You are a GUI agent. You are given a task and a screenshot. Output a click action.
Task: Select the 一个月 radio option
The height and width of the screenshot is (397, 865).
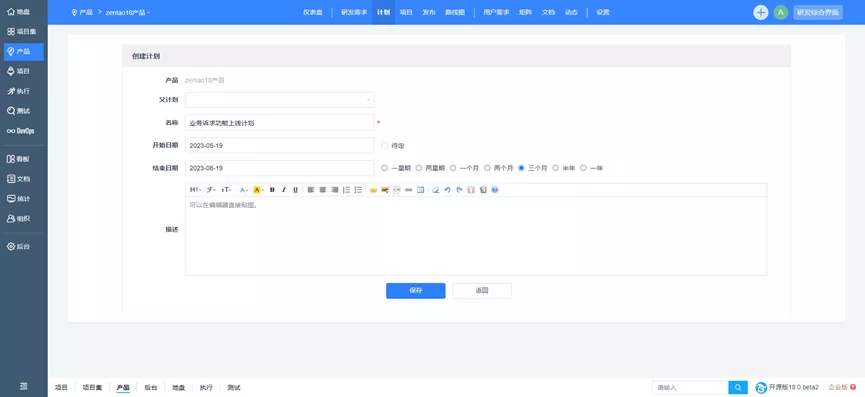pyautogui.click(x=453, y=168)
